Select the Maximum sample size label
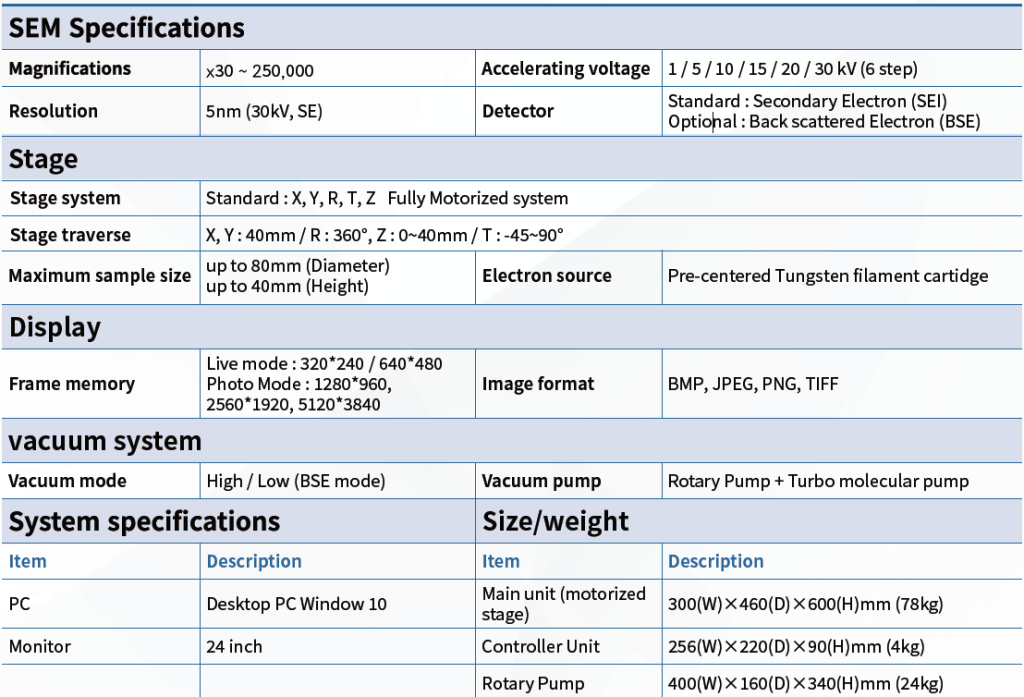This screenshot has height=697, width=1024. 99,276
